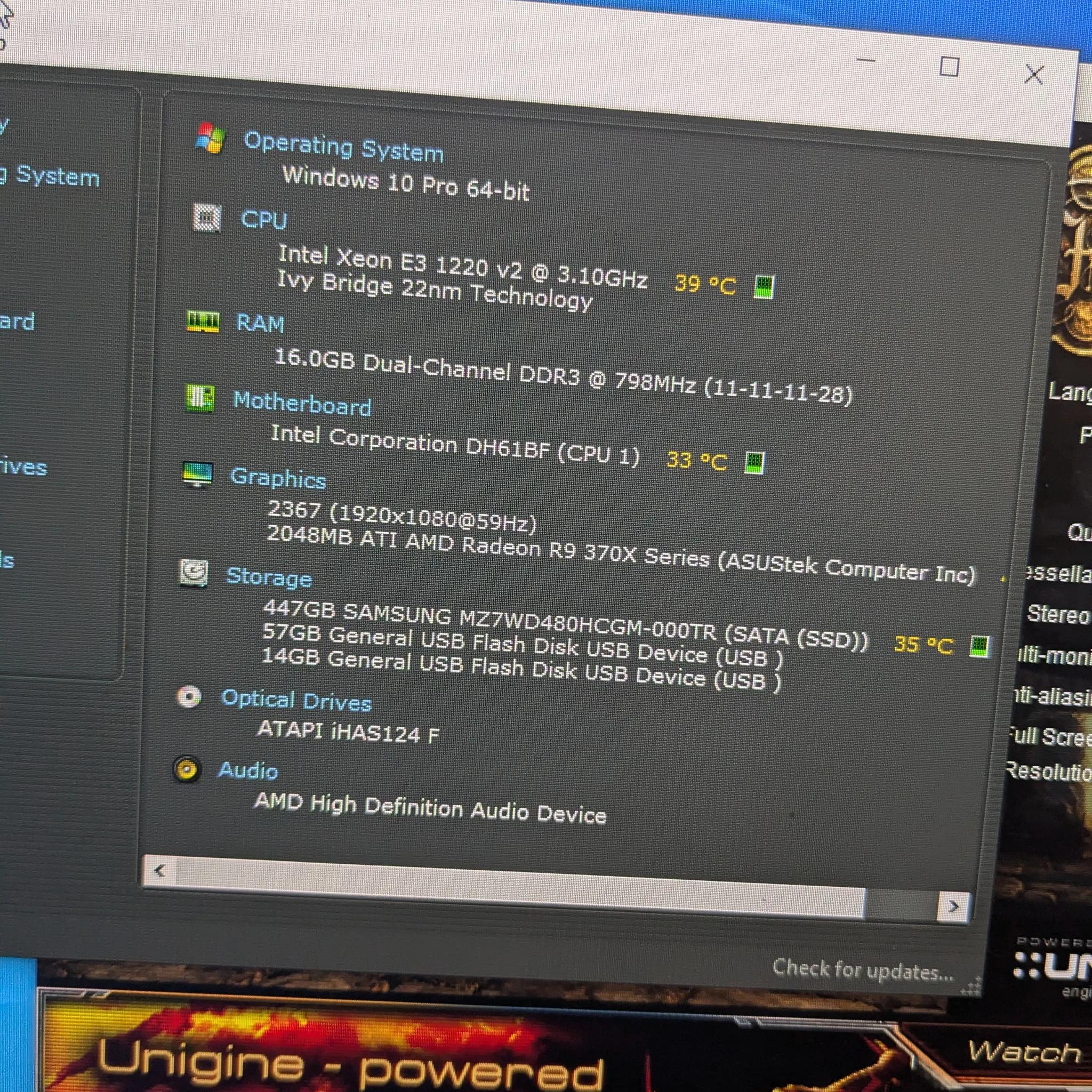Click the green CPU temperature indicator icon
Viewport: 1092px width, 1092px height.
(764, 287)
